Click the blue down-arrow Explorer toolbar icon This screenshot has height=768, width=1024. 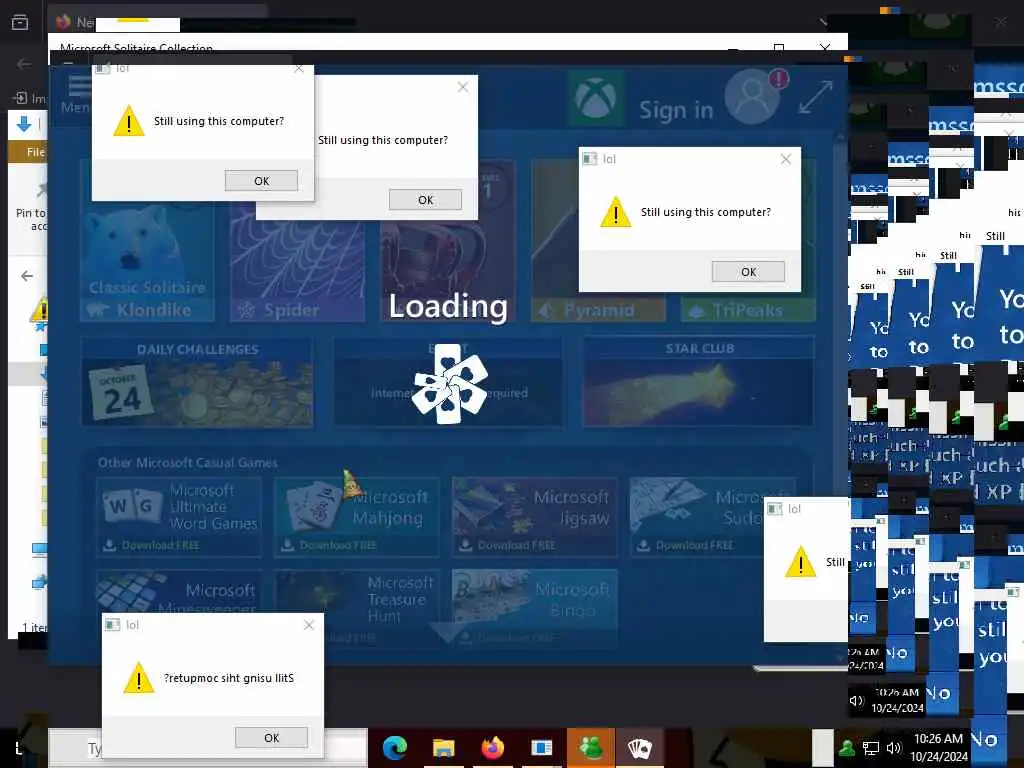tap(24, 123)
